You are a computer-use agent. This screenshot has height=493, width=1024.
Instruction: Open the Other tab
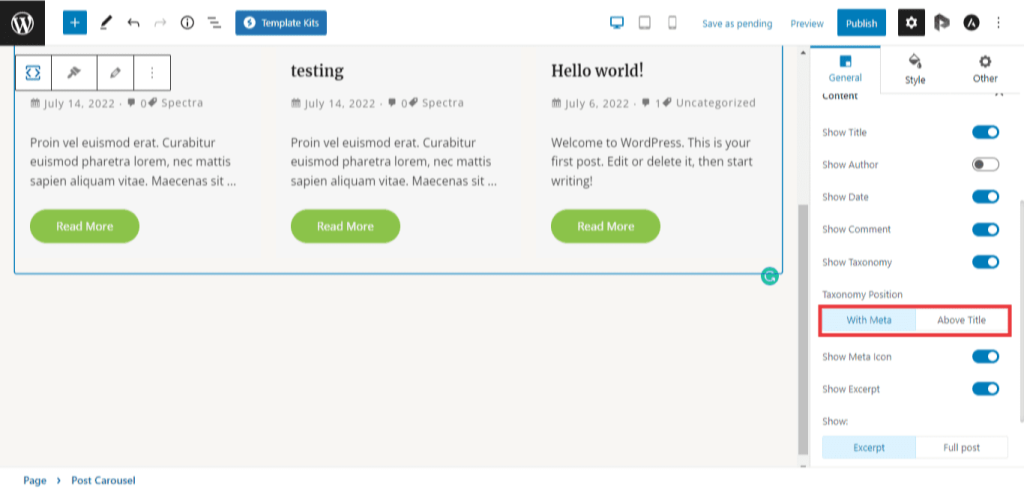click(x=985, y=69)
